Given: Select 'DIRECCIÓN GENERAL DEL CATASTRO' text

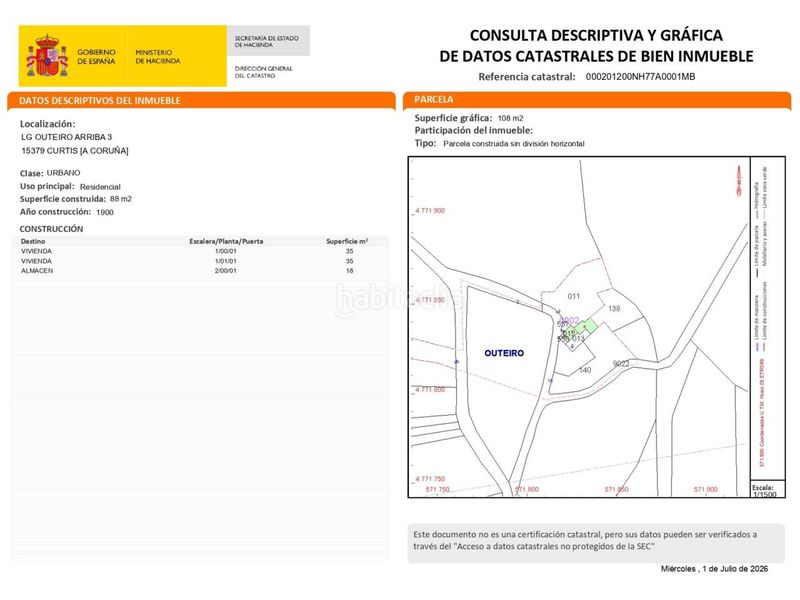Looking at the screenshot, I should [263, 72].
